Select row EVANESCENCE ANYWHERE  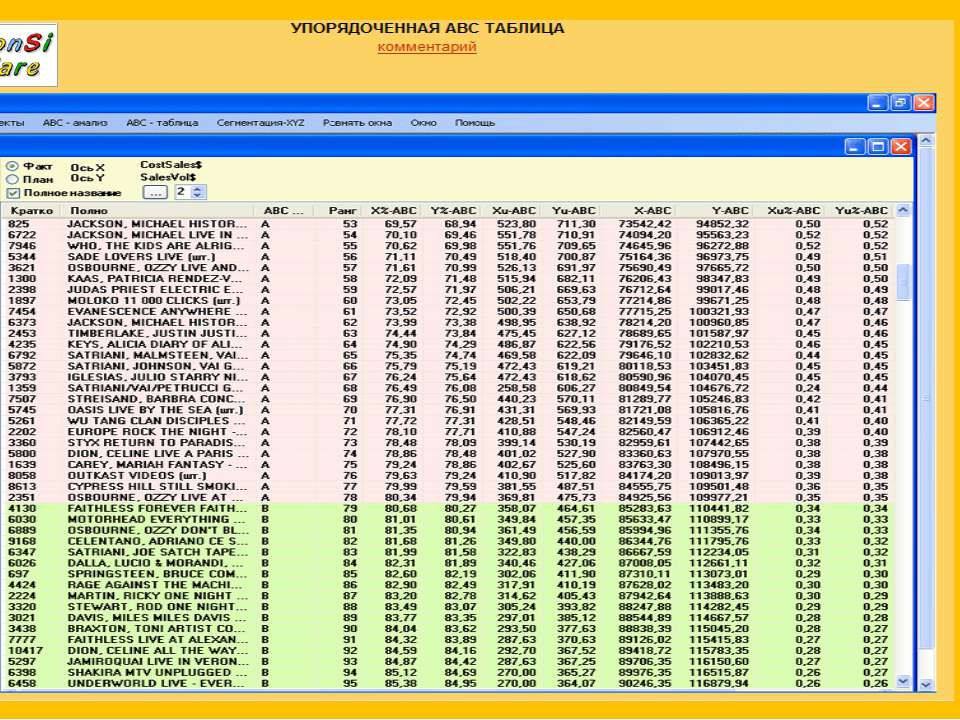447,312
